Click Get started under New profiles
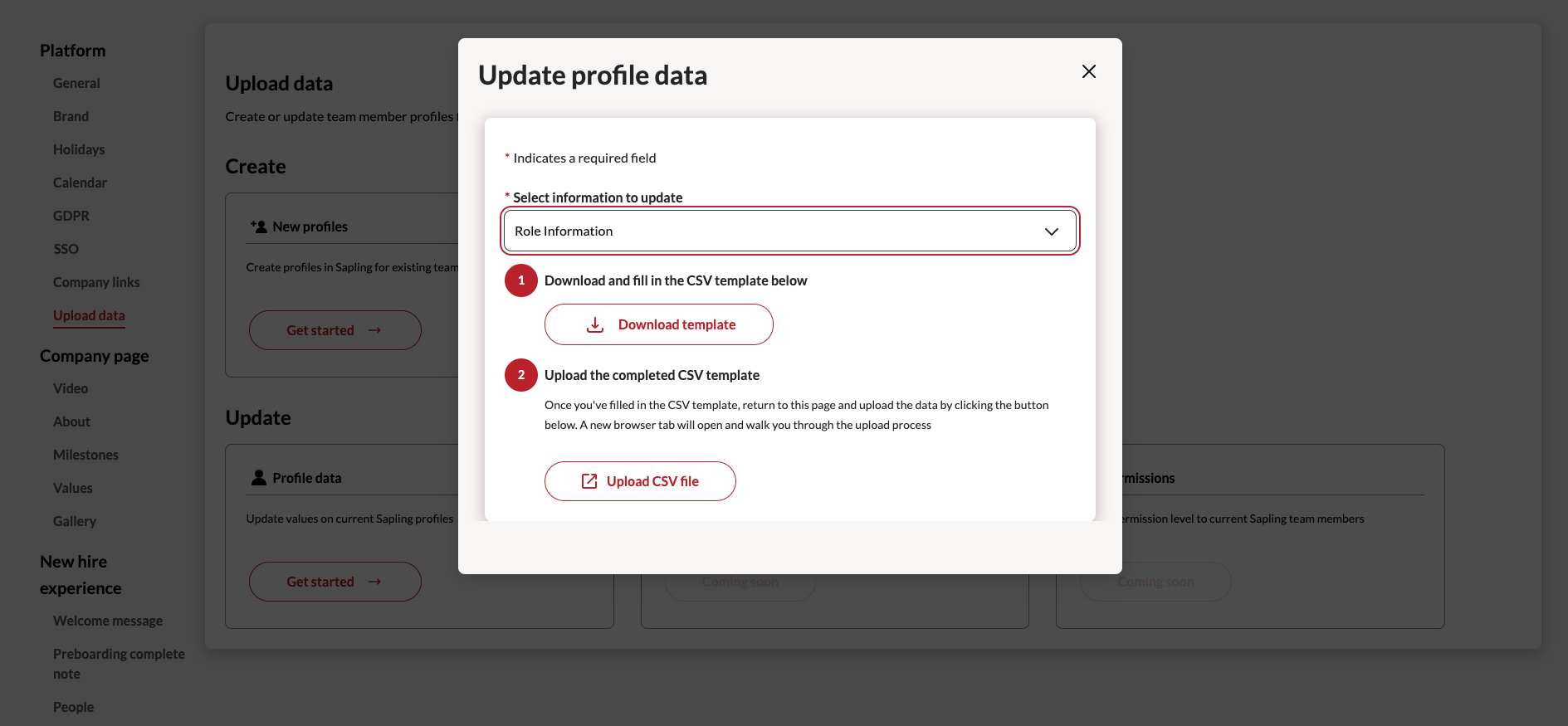 point(335,330)
